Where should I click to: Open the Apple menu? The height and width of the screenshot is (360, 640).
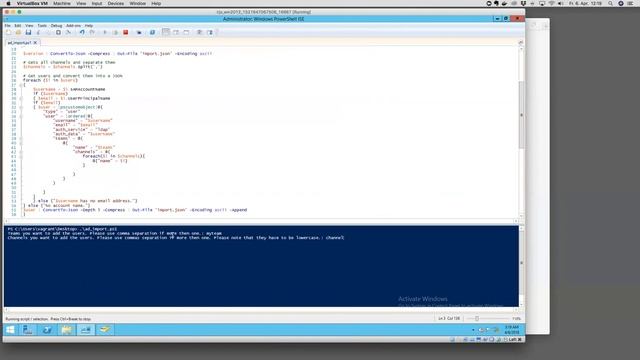(8, 3)
